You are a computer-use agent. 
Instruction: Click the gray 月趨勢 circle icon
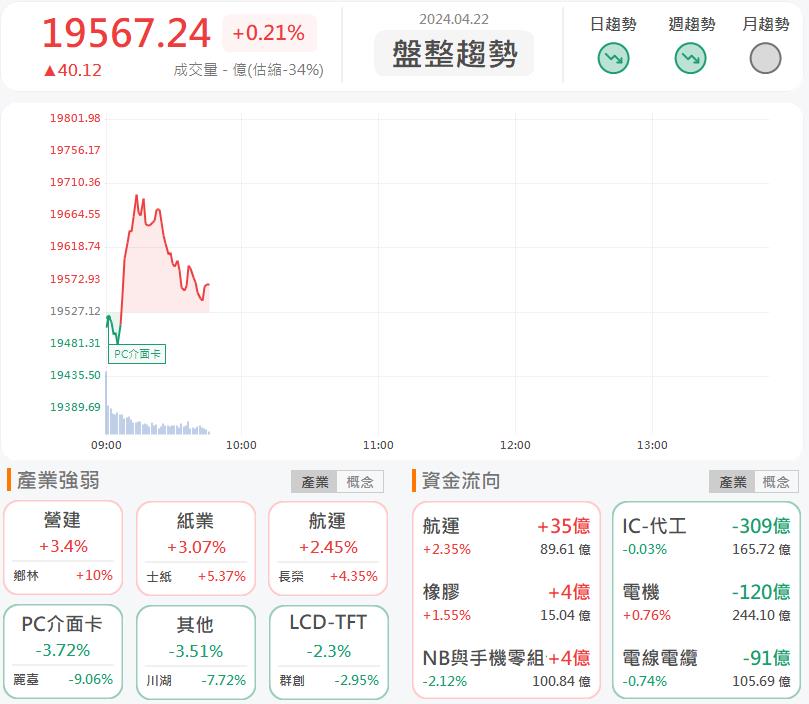[x=765, y=58]
